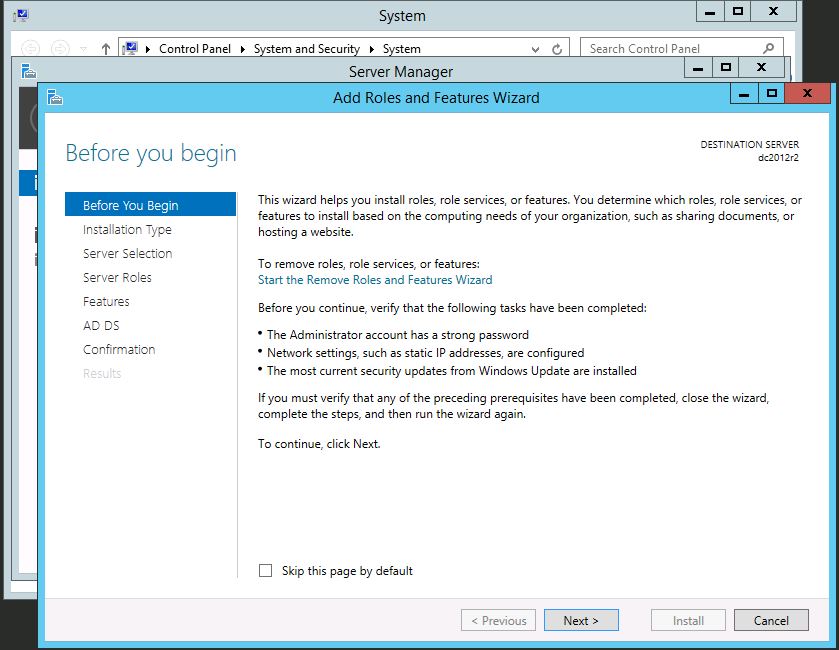The image size is (839, 650).
Task: Click the wizard title bar icon
Action: pyautogui.click(x=55, y=98)
